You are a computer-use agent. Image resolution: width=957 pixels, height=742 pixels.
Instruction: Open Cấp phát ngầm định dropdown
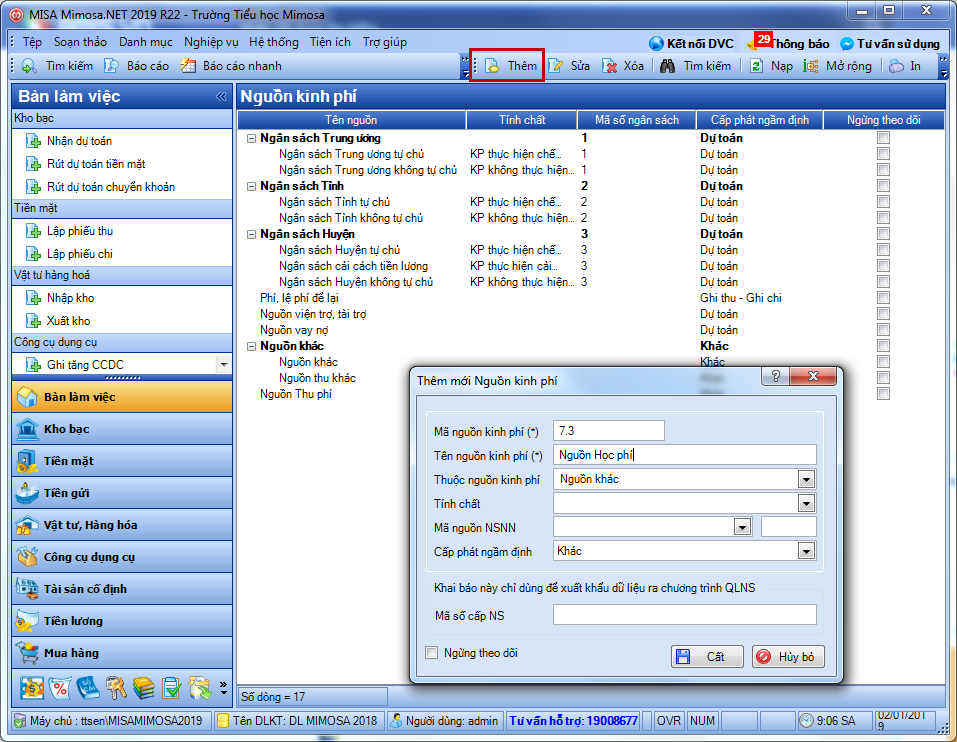click(806, 552)
